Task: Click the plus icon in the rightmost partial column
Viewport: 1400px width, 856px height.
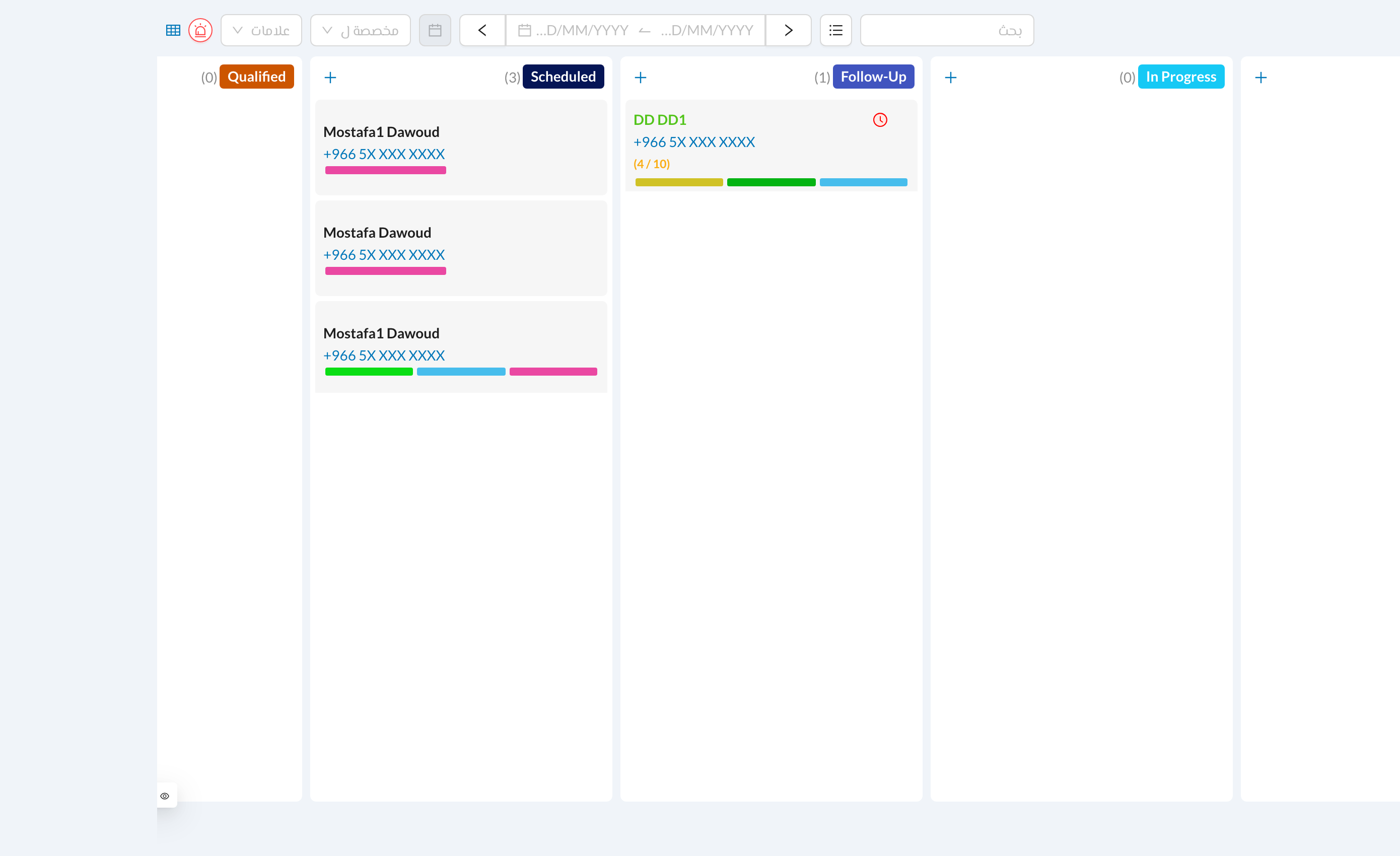Action: point(1261,77)
